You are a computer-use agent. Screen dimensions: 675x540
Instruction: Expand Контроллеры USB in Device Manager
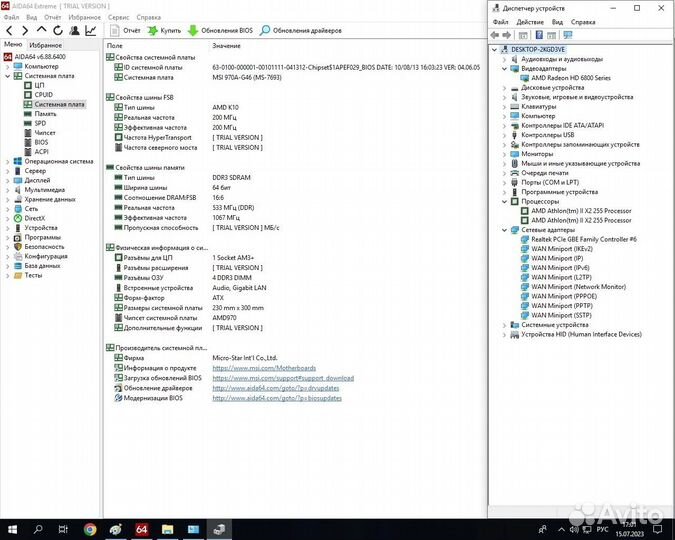(x=505, y=135)
